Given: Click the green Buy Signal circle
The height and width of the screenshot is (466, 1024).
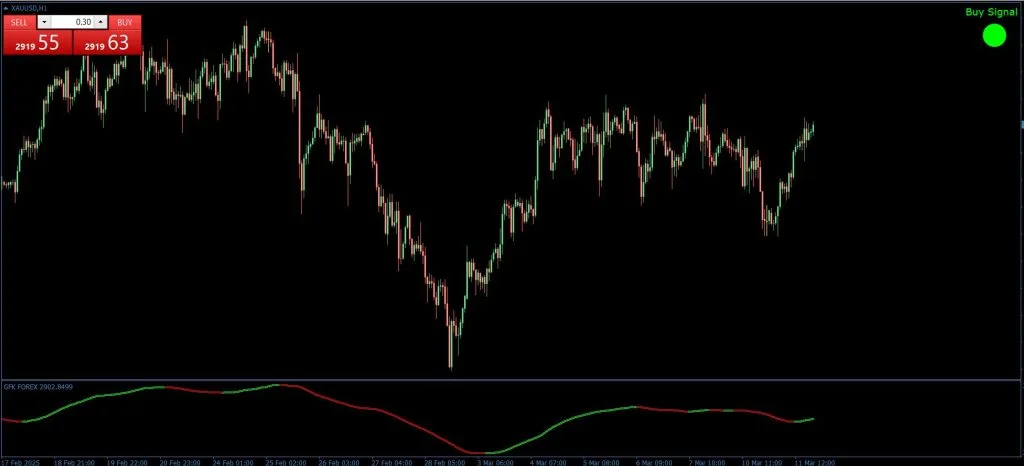Looking at the screenshot, I should pyautogui.click(x=994, y=35).
